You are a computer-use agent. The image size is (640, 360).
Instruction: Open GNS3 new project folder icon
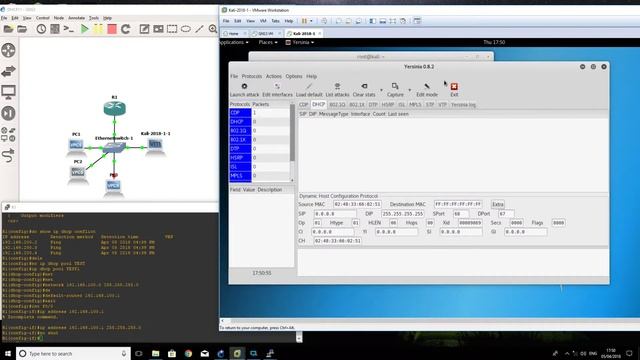tap(8, 29)
